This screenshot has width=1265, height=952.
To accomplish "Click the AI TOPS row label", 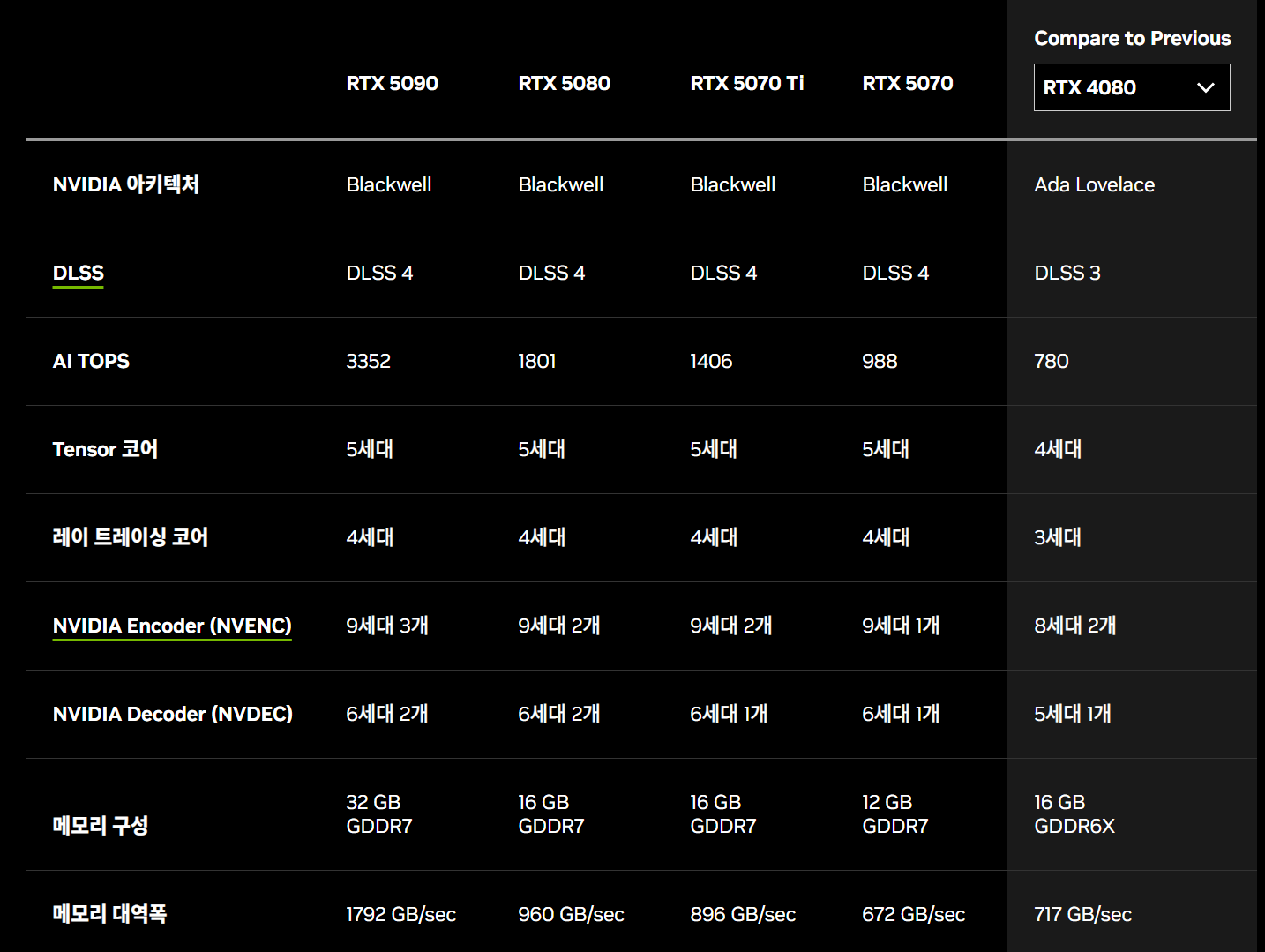I will pyautogui.click(x=91, y=361).
